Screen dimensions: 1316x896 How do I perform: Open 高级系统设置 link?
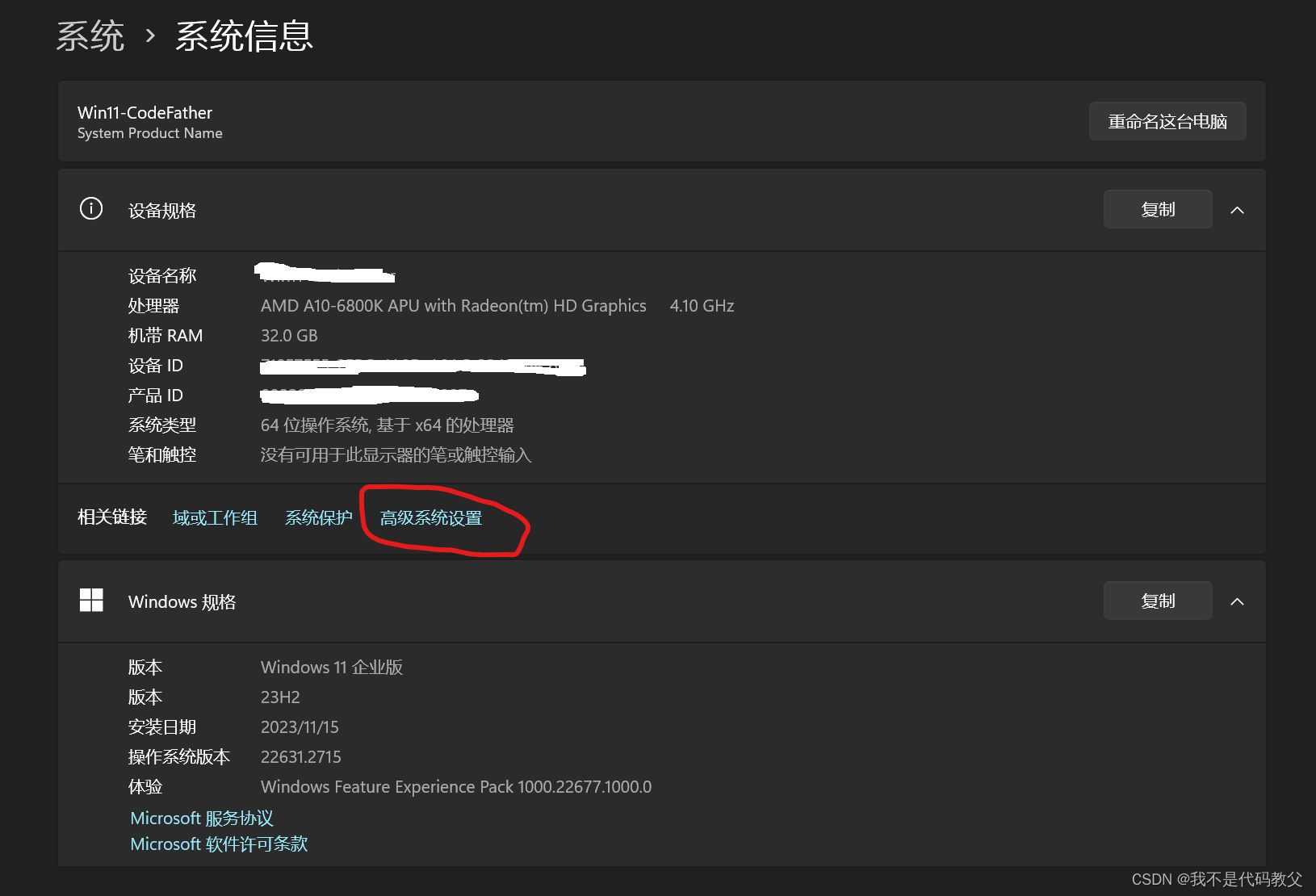pyautogui.click(x=431, y=518)
